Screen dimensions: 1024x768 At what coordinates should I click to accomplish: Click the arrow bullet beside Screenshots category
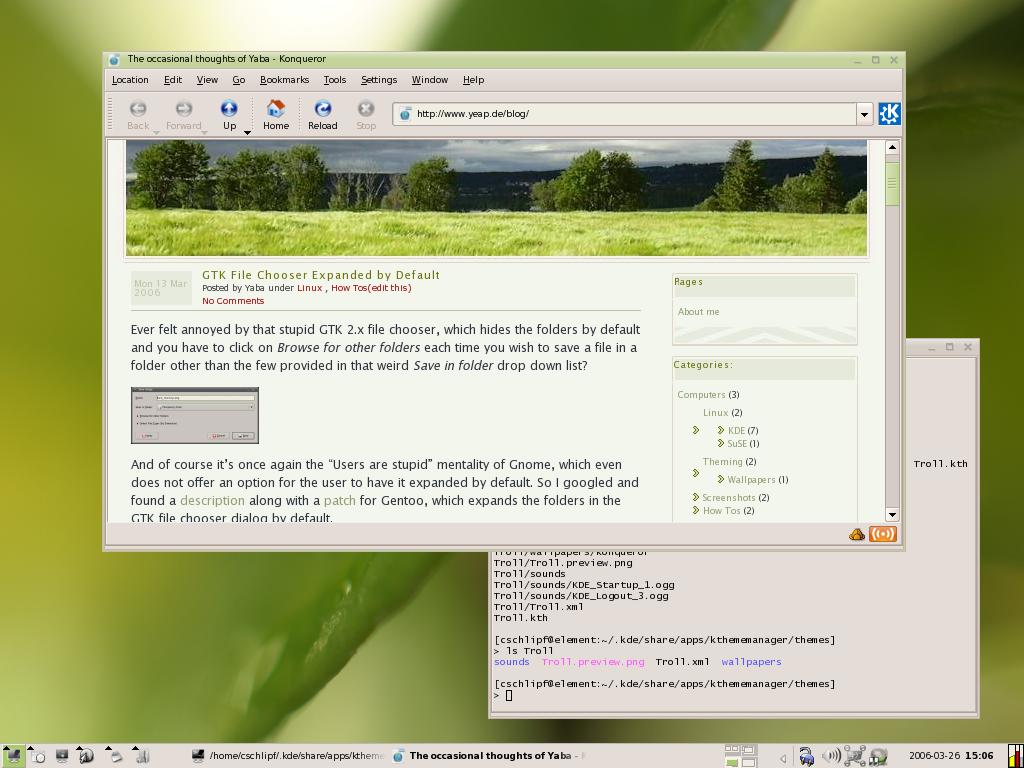(696, 497)
